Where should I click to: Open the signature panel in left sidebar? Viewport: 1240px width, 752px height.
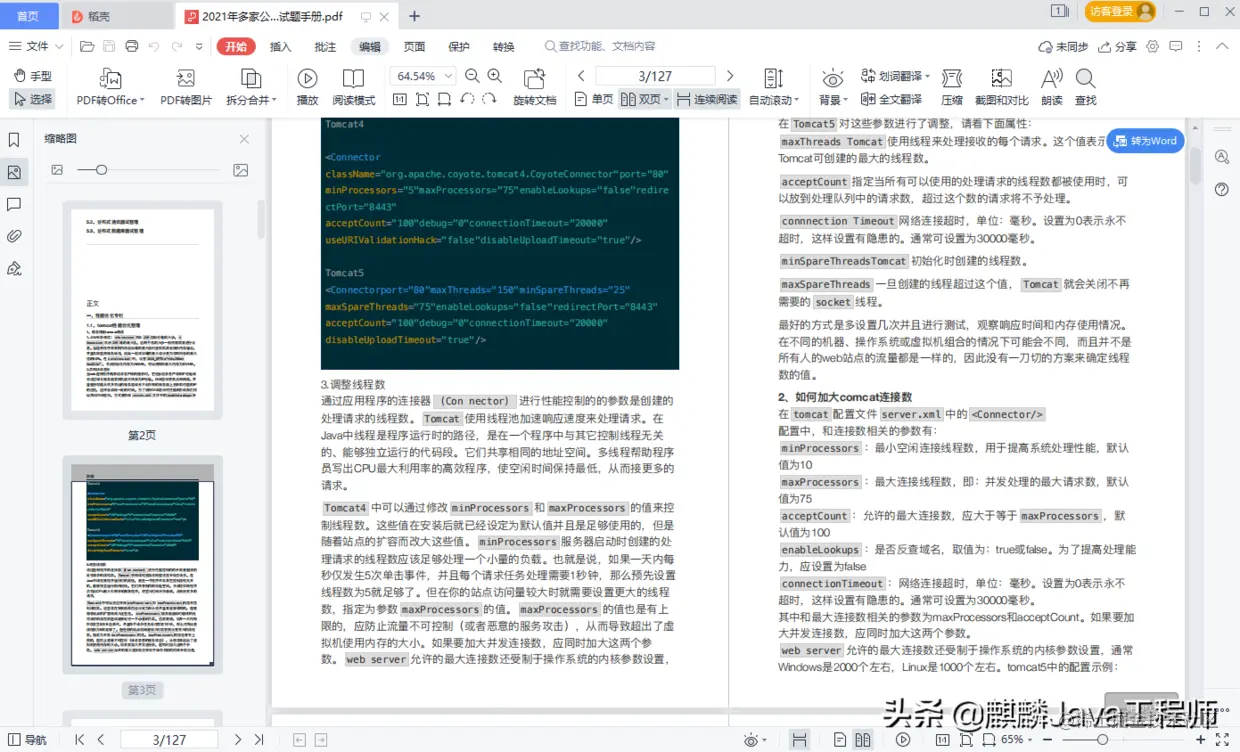(14, 268)
